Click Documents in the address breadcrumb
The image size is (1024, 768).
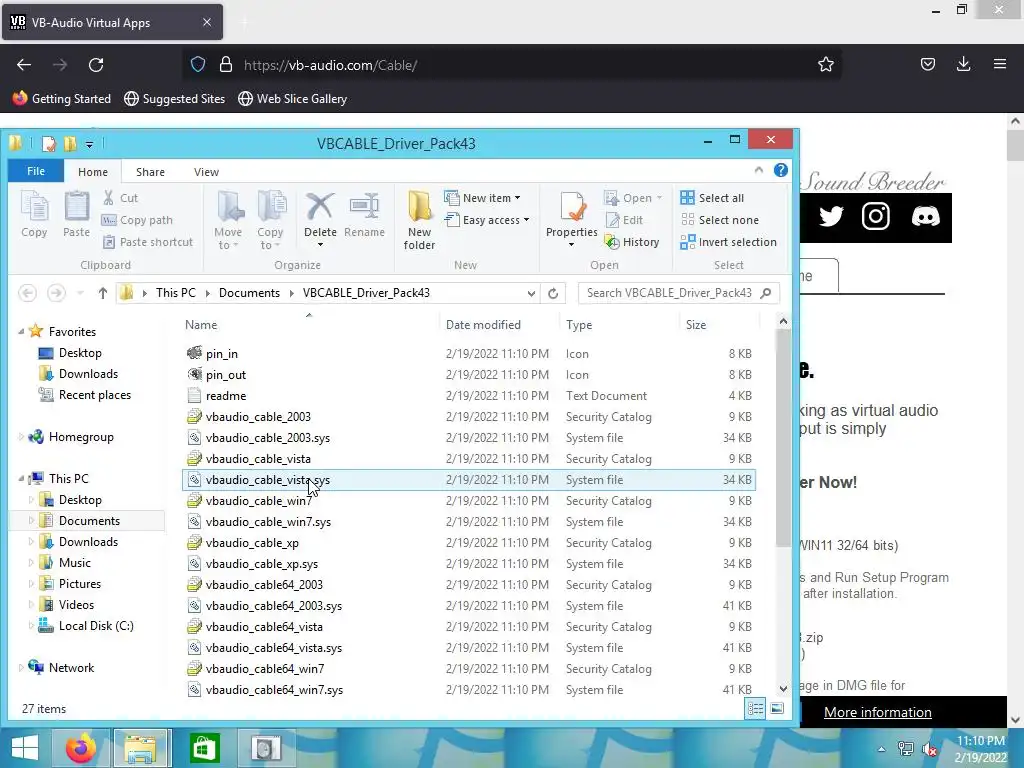pos(249,293)
